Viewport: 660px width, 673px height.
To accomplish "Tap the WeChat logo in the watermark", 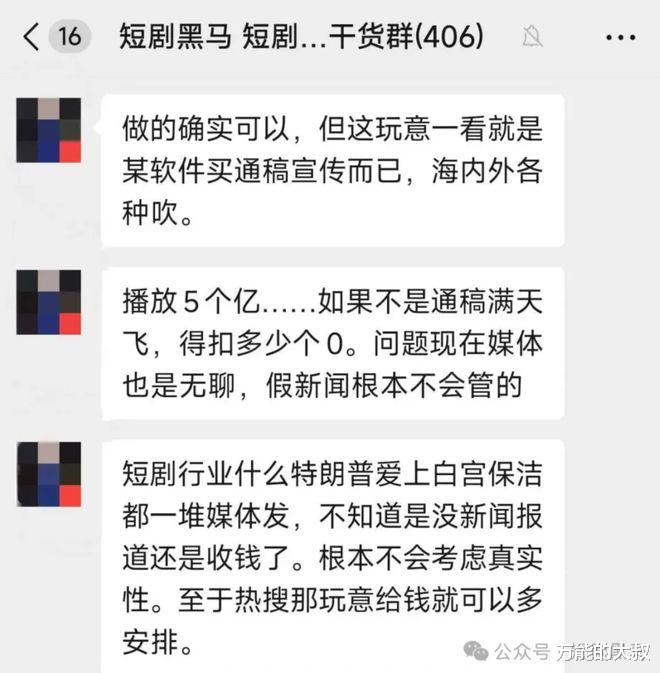I will pyautogui.click(x=476, y=651).
